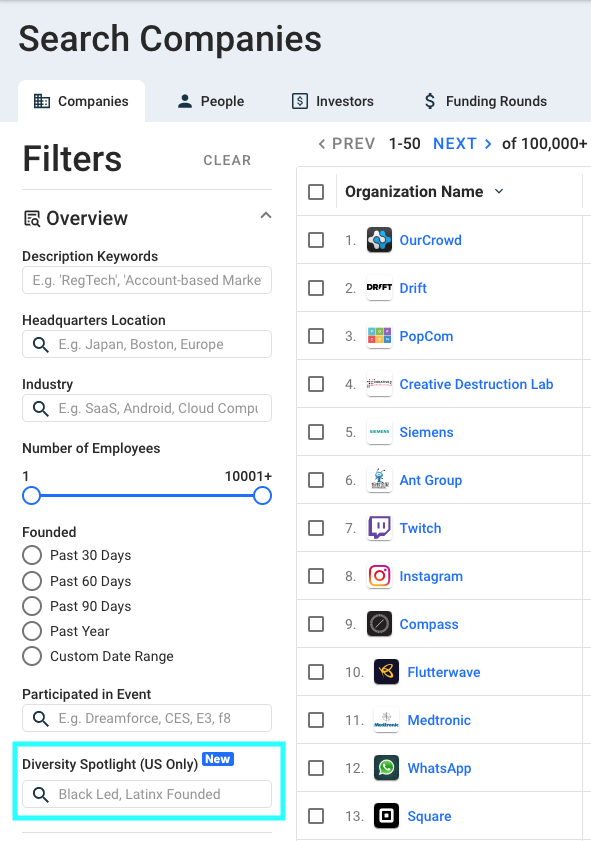The image size is (591, 841).
Task: Click the PREV page button
Action: [346, 144]
